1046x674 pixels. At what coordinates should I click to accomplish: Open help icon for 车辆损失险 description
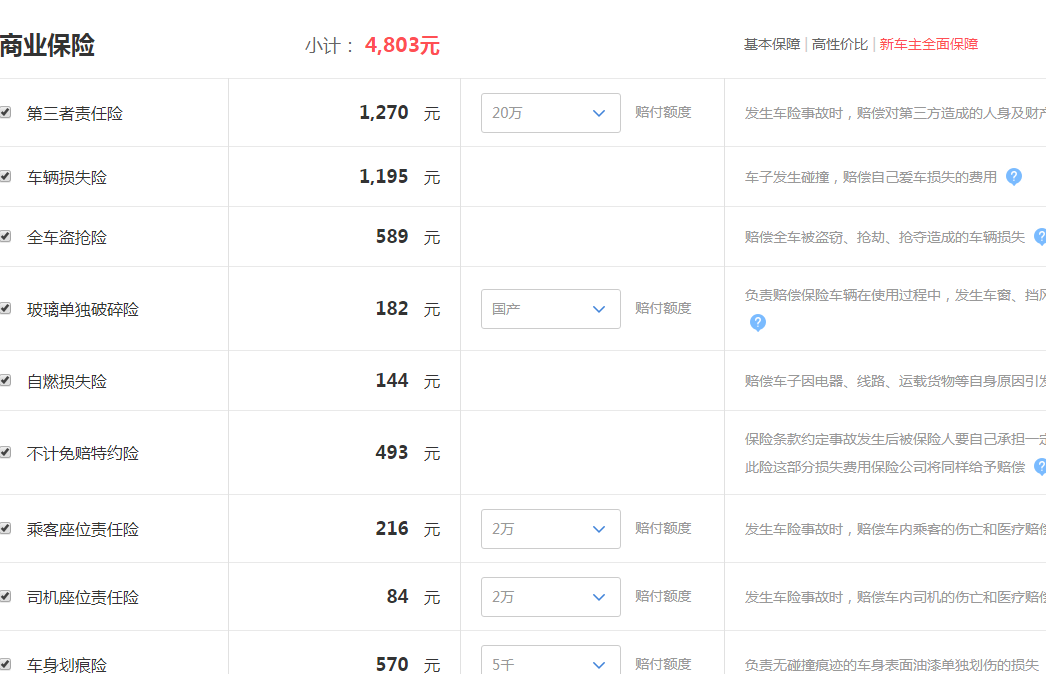coord(1013,177)
